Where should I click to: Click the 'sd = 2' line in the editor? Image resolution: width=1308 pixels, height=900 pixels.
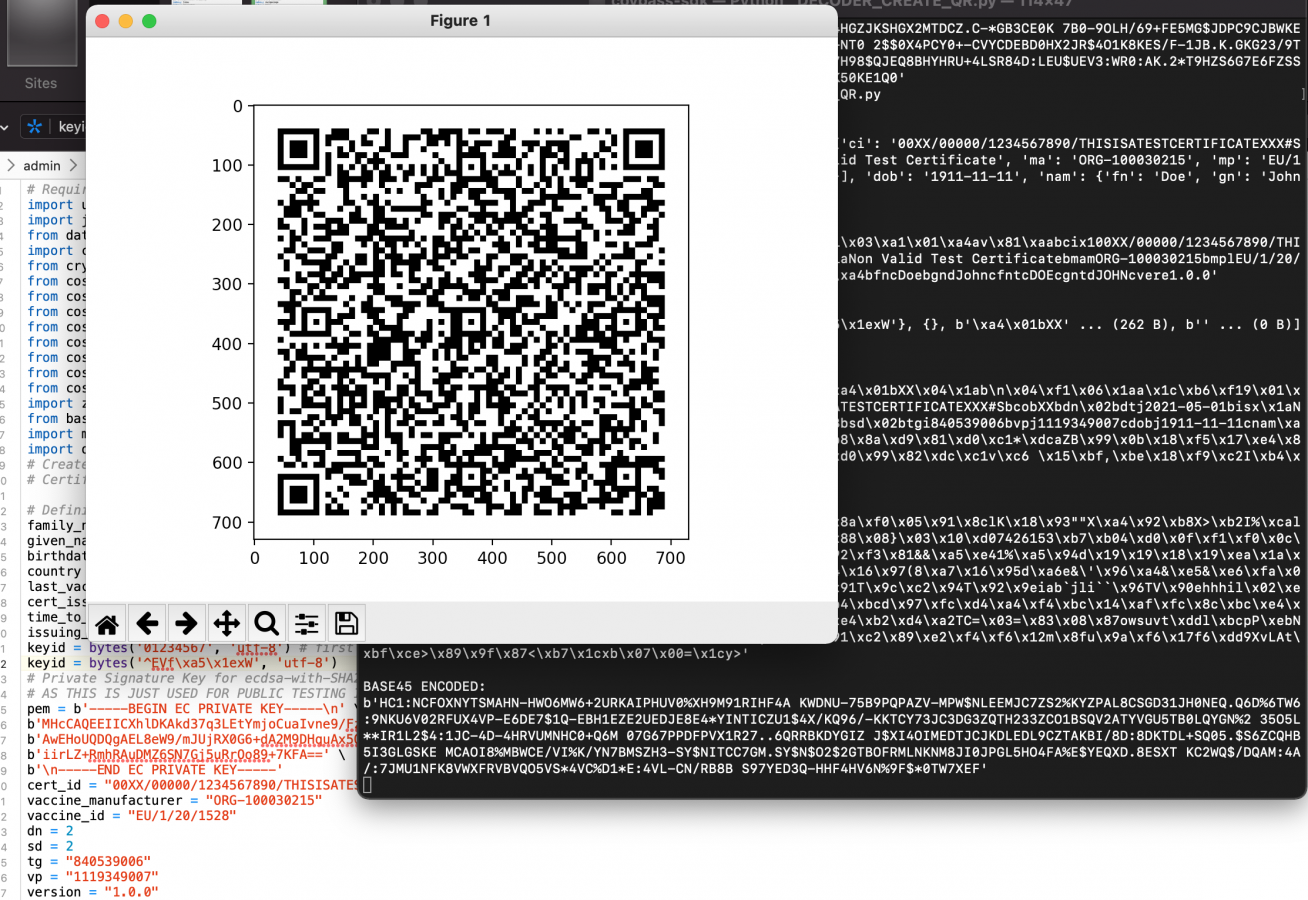(x=50, y=846)
